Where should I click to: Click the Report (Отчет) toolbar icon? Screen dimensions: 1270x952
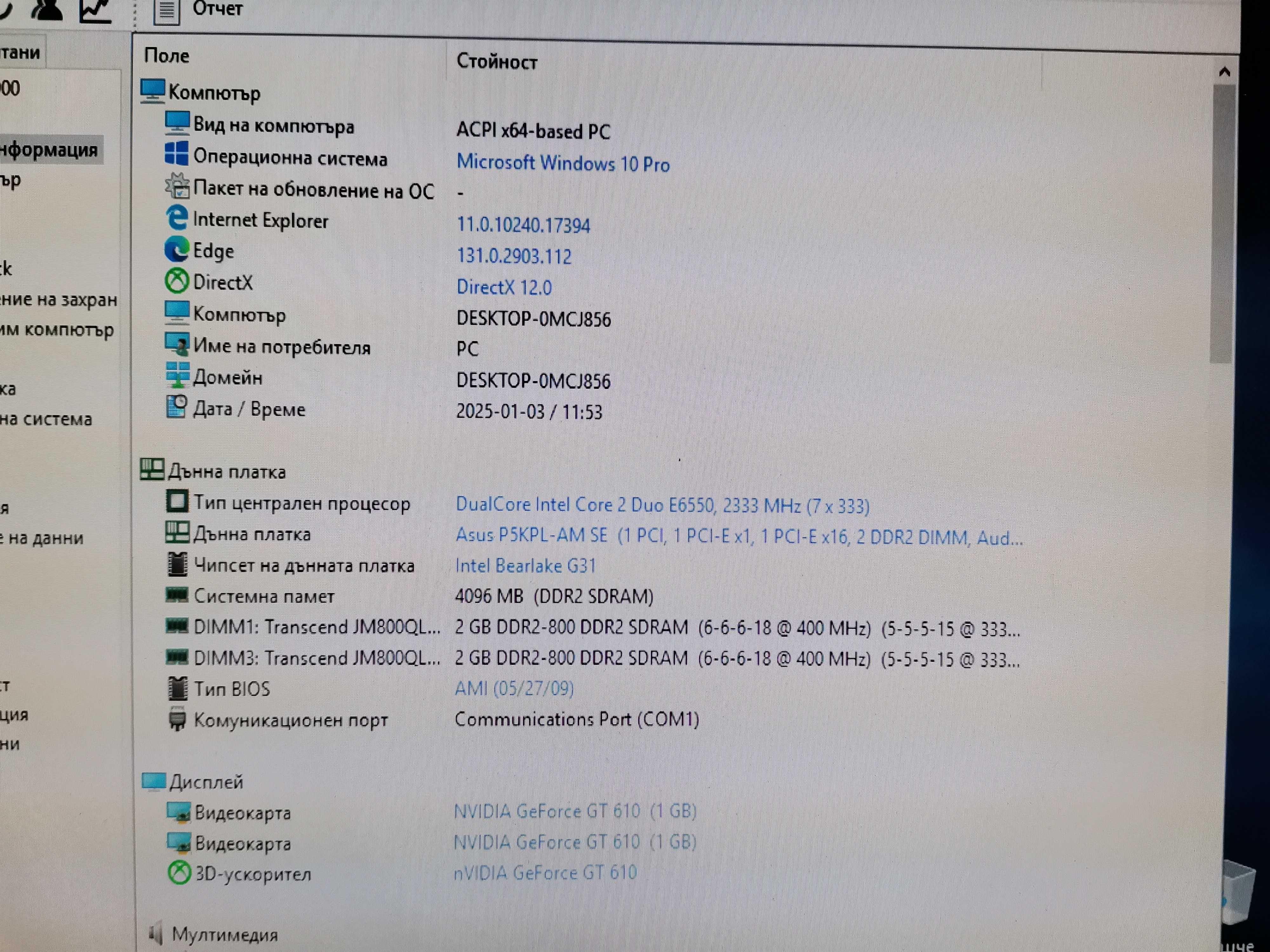point(166,11)
